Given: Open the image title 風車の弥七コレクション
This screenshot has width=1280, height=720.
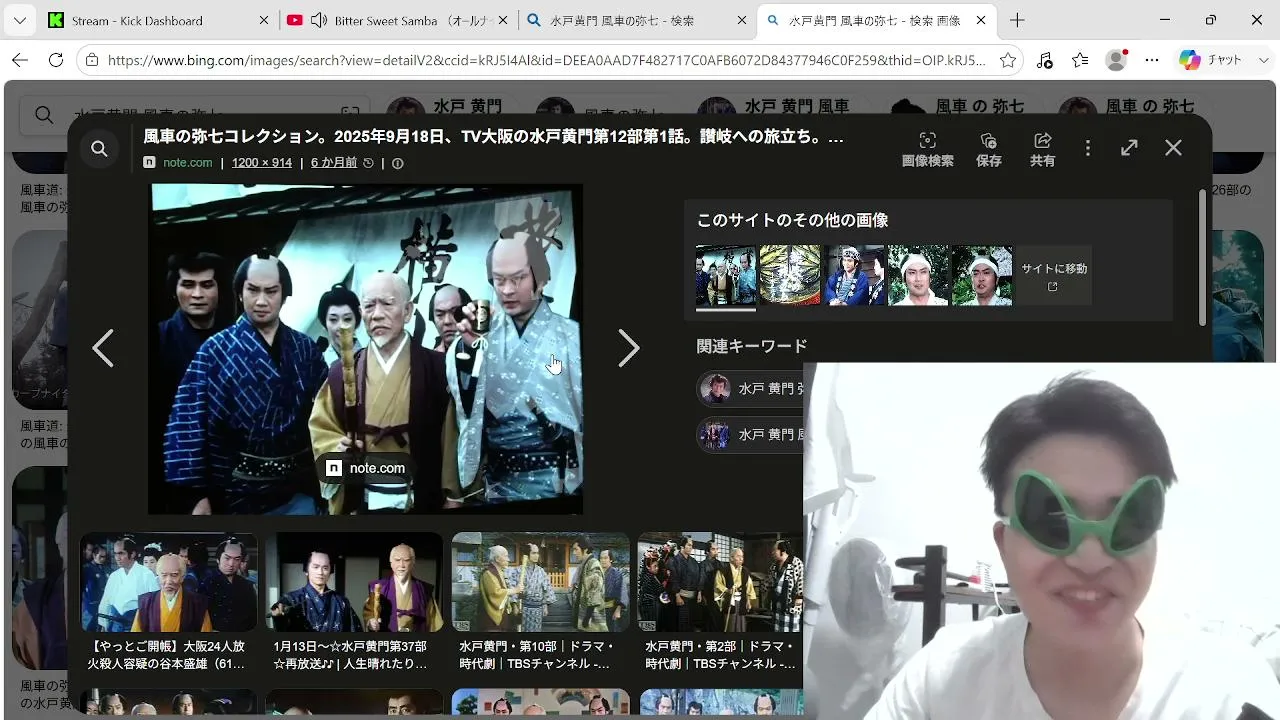Looking at the screenshot, I should tap(493, 136).
